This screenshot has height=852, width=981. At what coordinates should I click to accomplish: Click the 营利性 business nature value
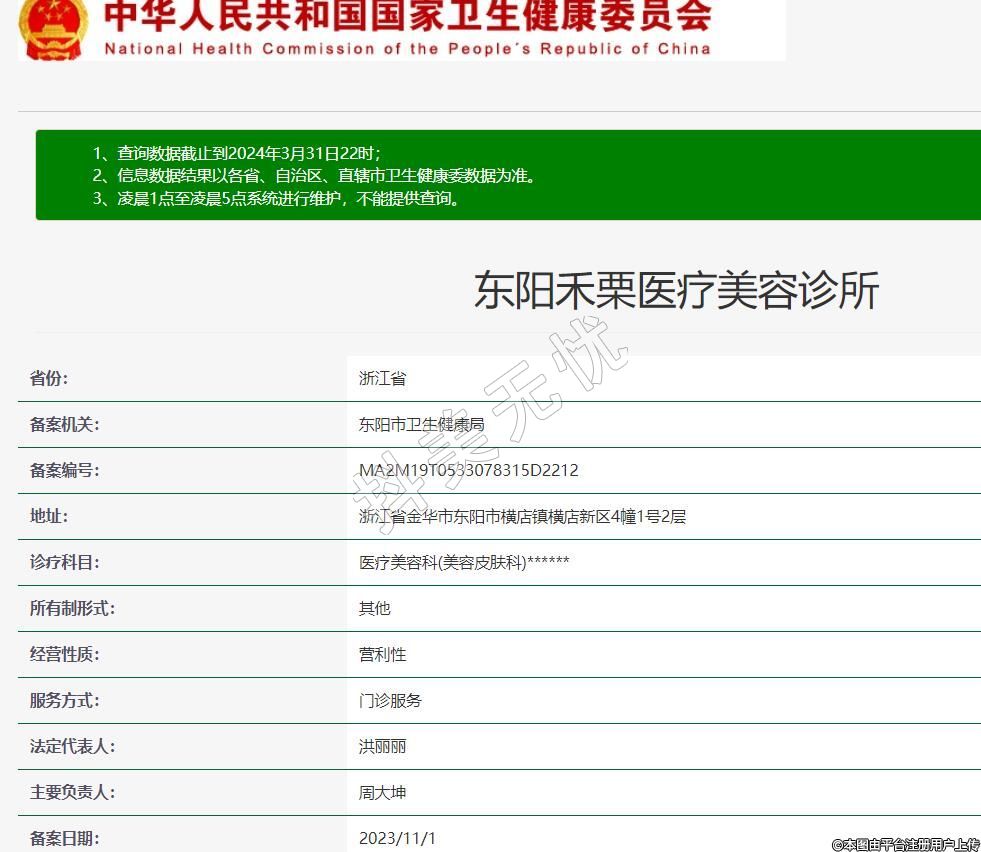pos(382,655)
